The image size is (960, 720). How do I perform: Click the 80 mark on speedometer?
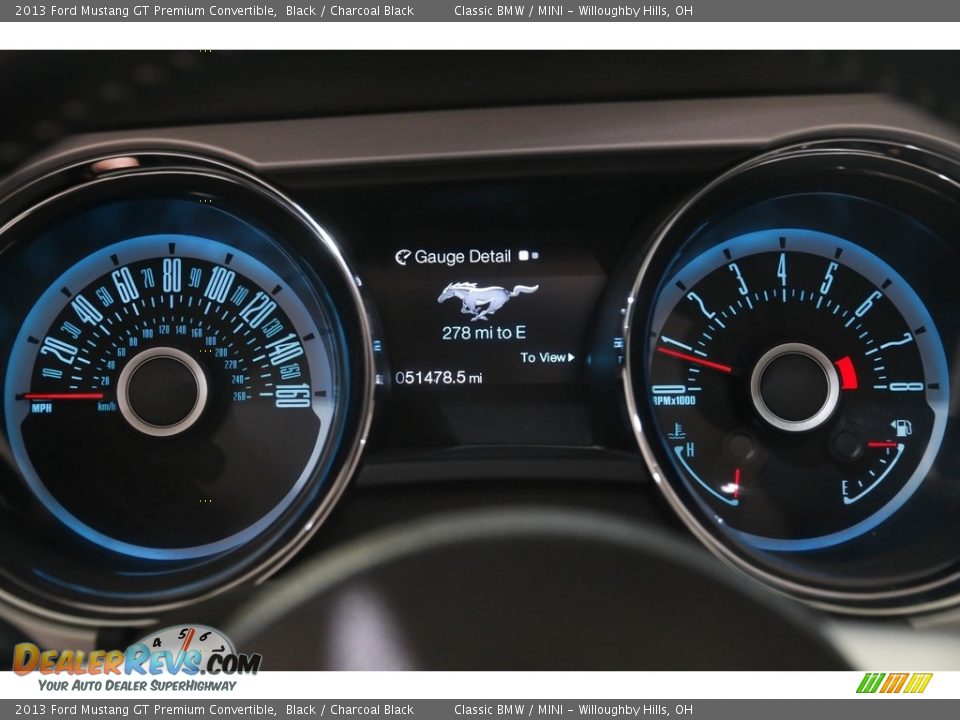coord(172,275)
